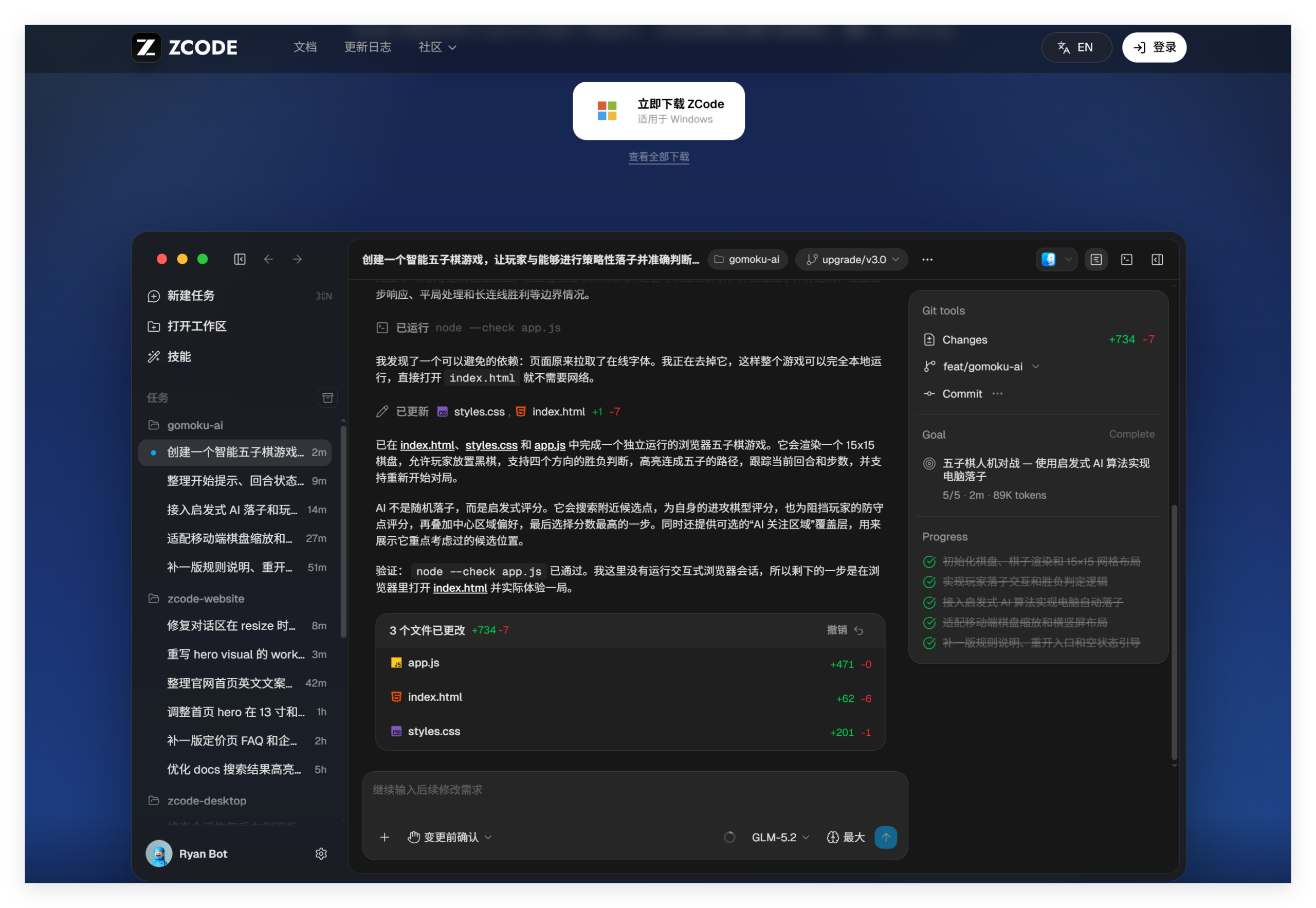Click the Finder app icon in the header

[x=1048, y=260]
